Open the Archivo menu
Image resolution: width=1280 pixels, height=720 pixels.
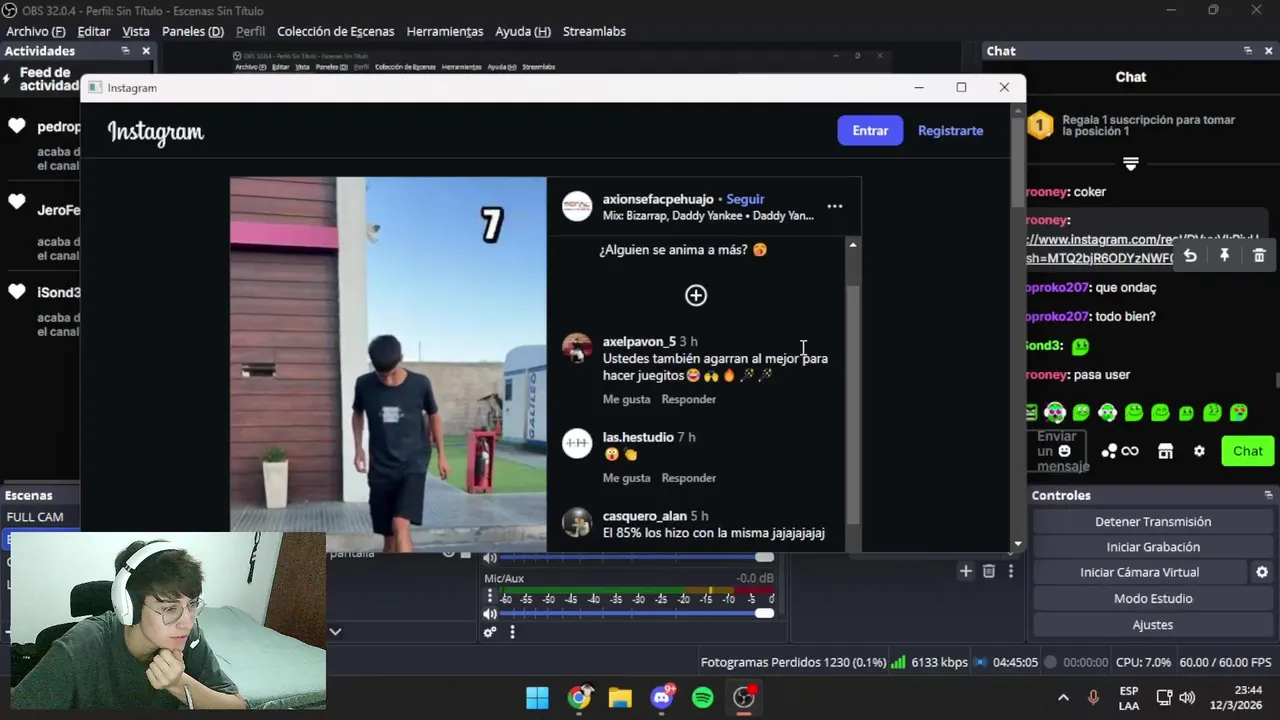(35, 31)
